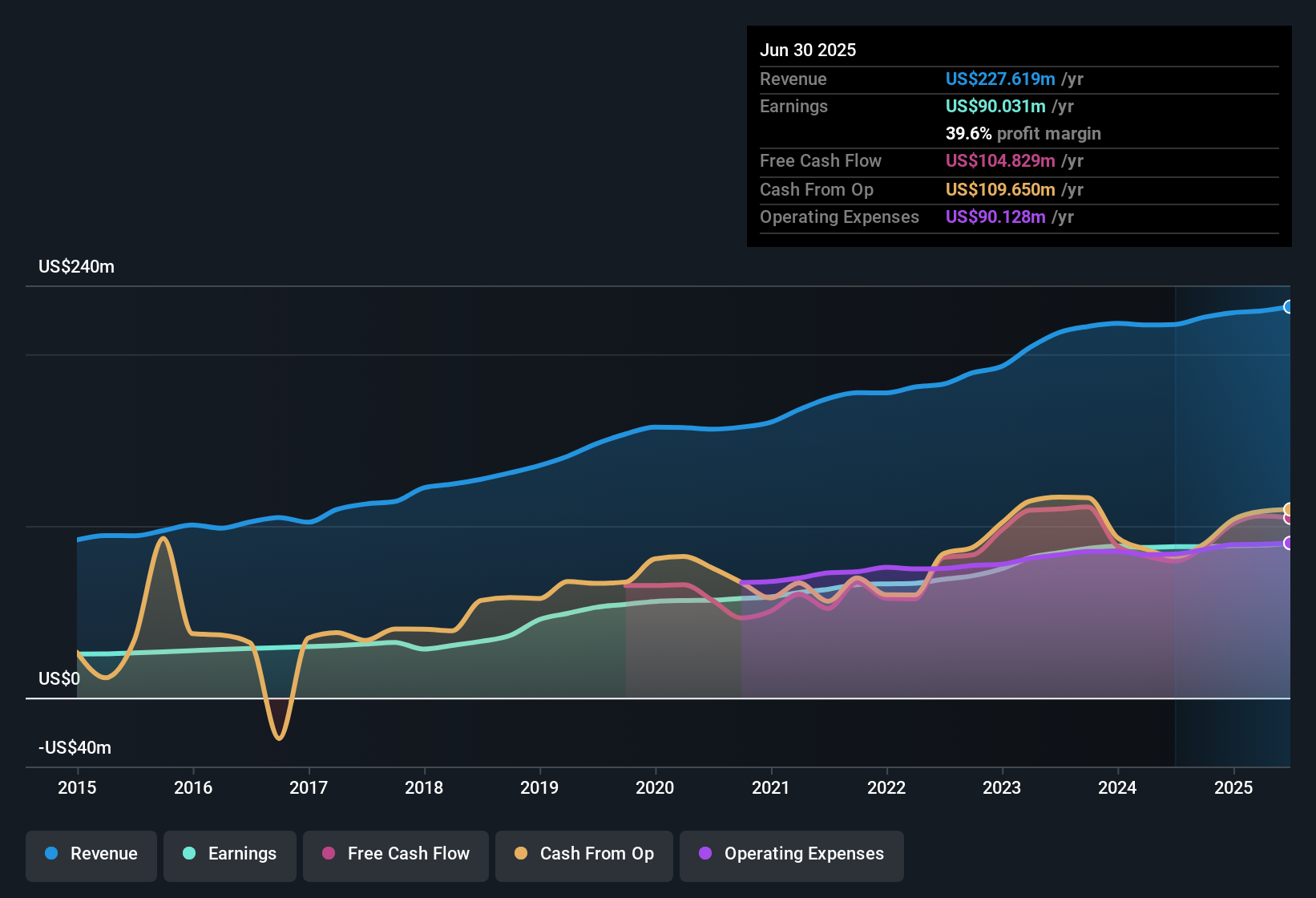The height and width of the screenshot is (898, 1316).
Task: Click the 2023 x-axis label
Action: [x=1002, y=787]
